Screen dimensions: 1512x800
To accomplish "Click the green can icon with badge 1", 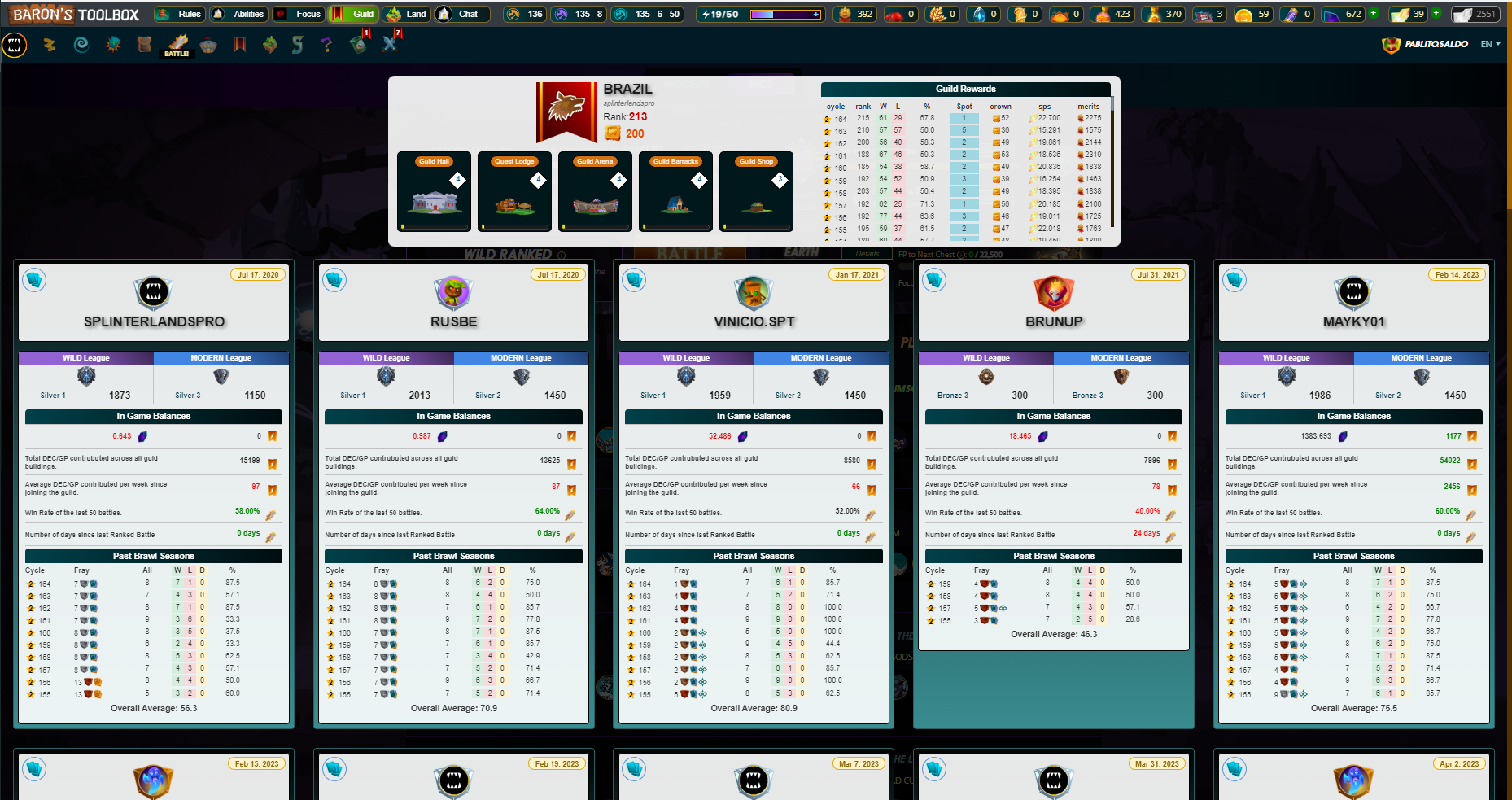I will click(x=358, y=45).
